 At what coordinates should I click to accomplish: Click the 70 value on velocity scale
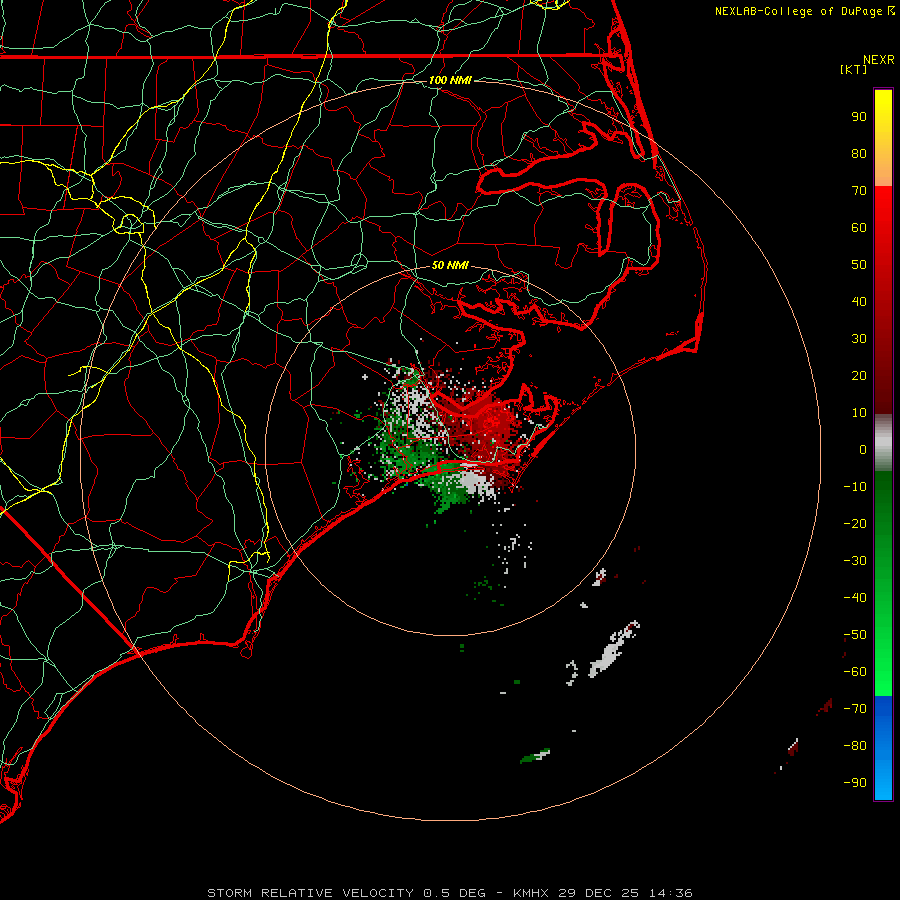click(859, 191)
